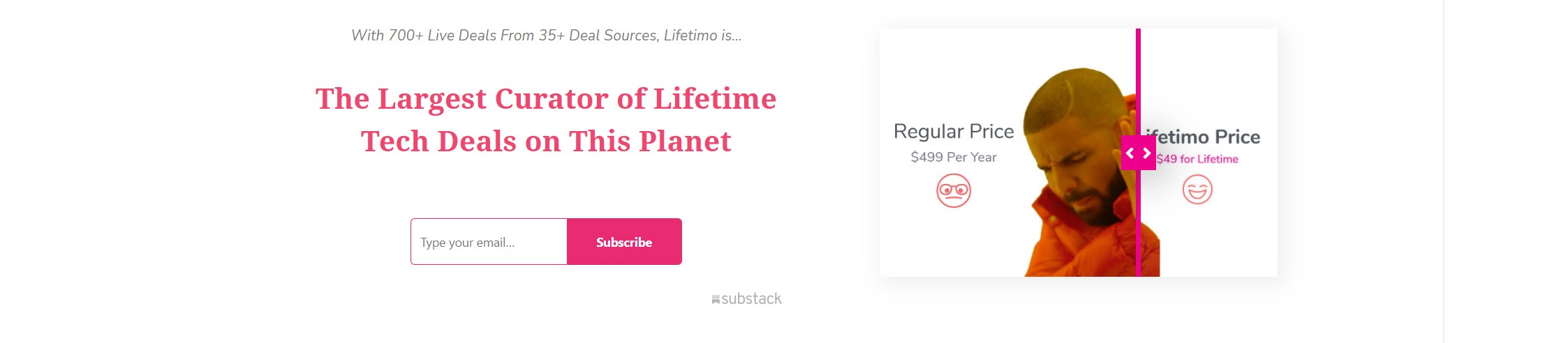Click the 'Regular Price' label
This screenshot has width=1568, height=343.
954,131
